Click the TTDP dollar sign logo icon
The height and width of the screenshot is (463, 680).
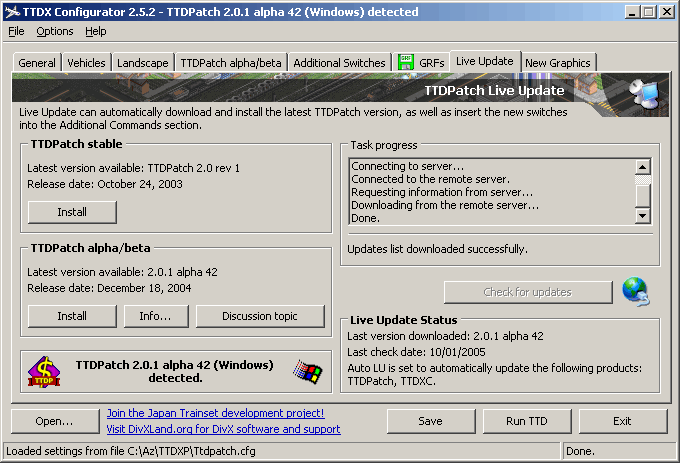(44, 372)
